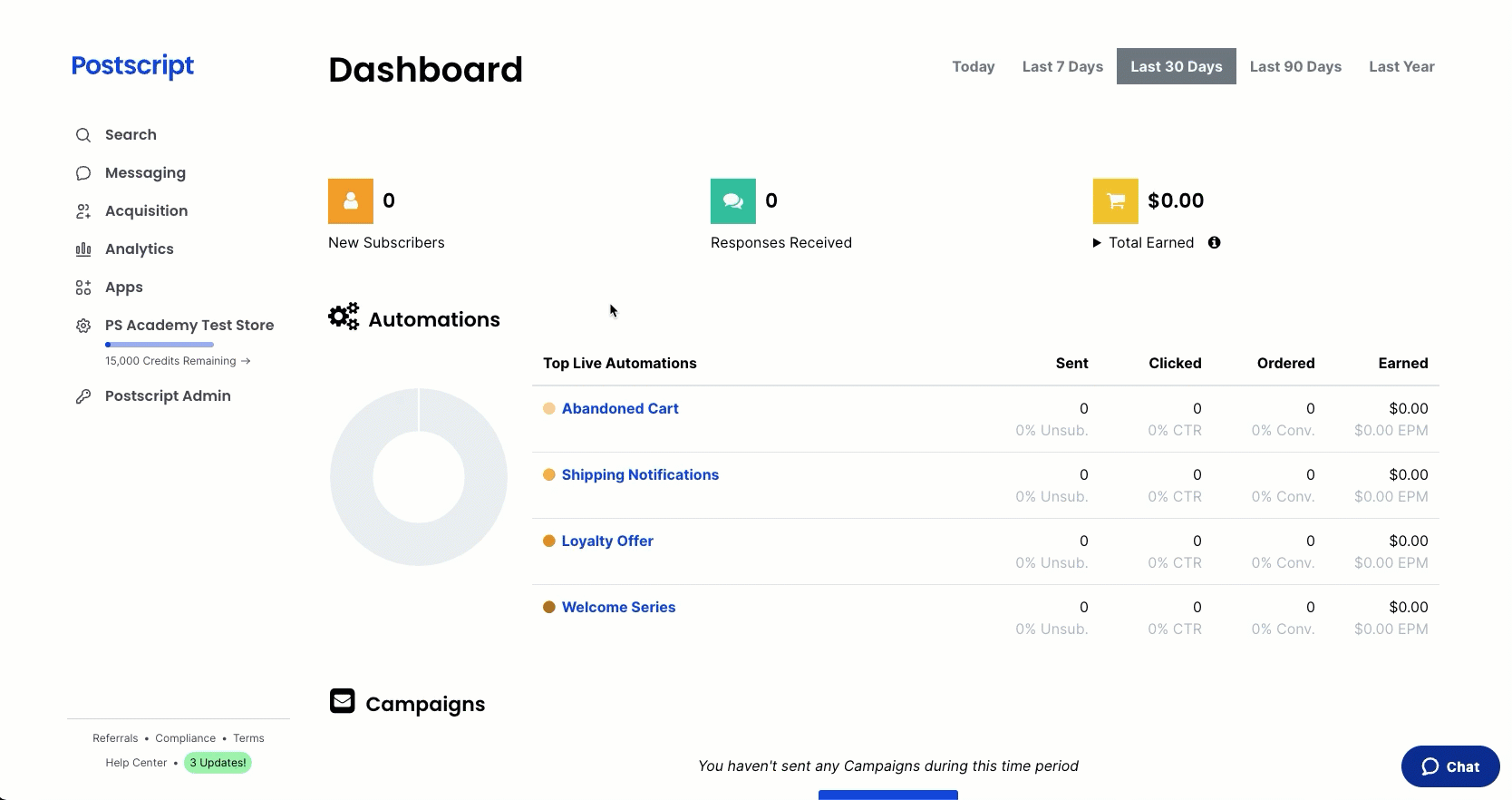Screen dimensions: 1512x800
Task: Open the Welcome Series automation
Action: pos(618,608)
